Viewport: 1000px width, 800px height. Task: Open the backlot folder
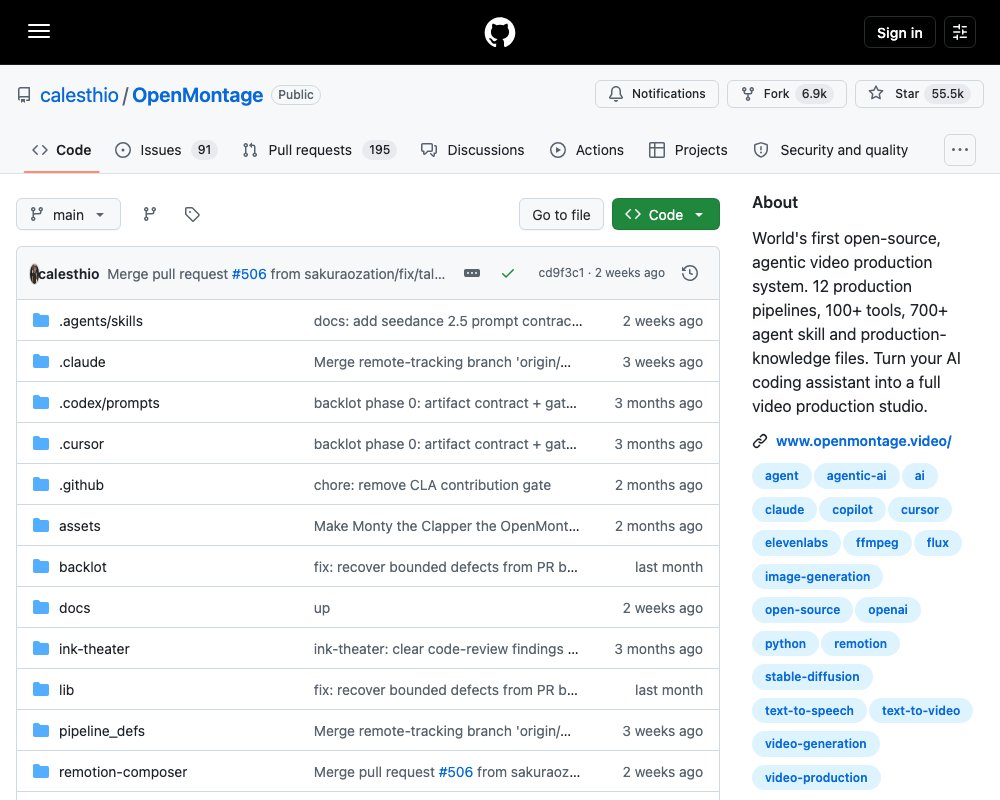click(x=82, y=567)
